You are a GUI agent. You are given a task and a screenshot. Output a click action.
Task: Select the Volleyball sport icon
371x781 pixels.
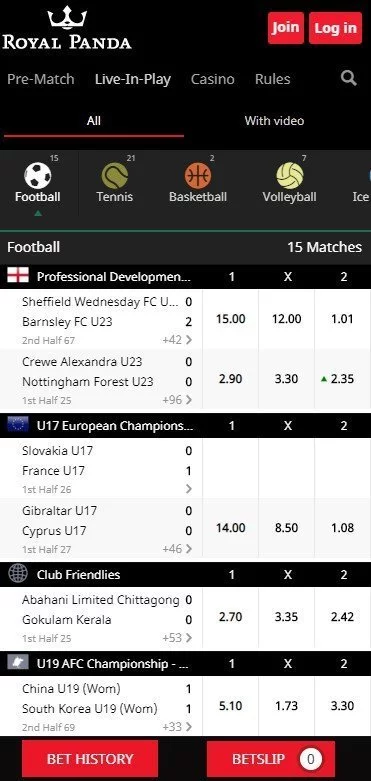click(289, 176)
